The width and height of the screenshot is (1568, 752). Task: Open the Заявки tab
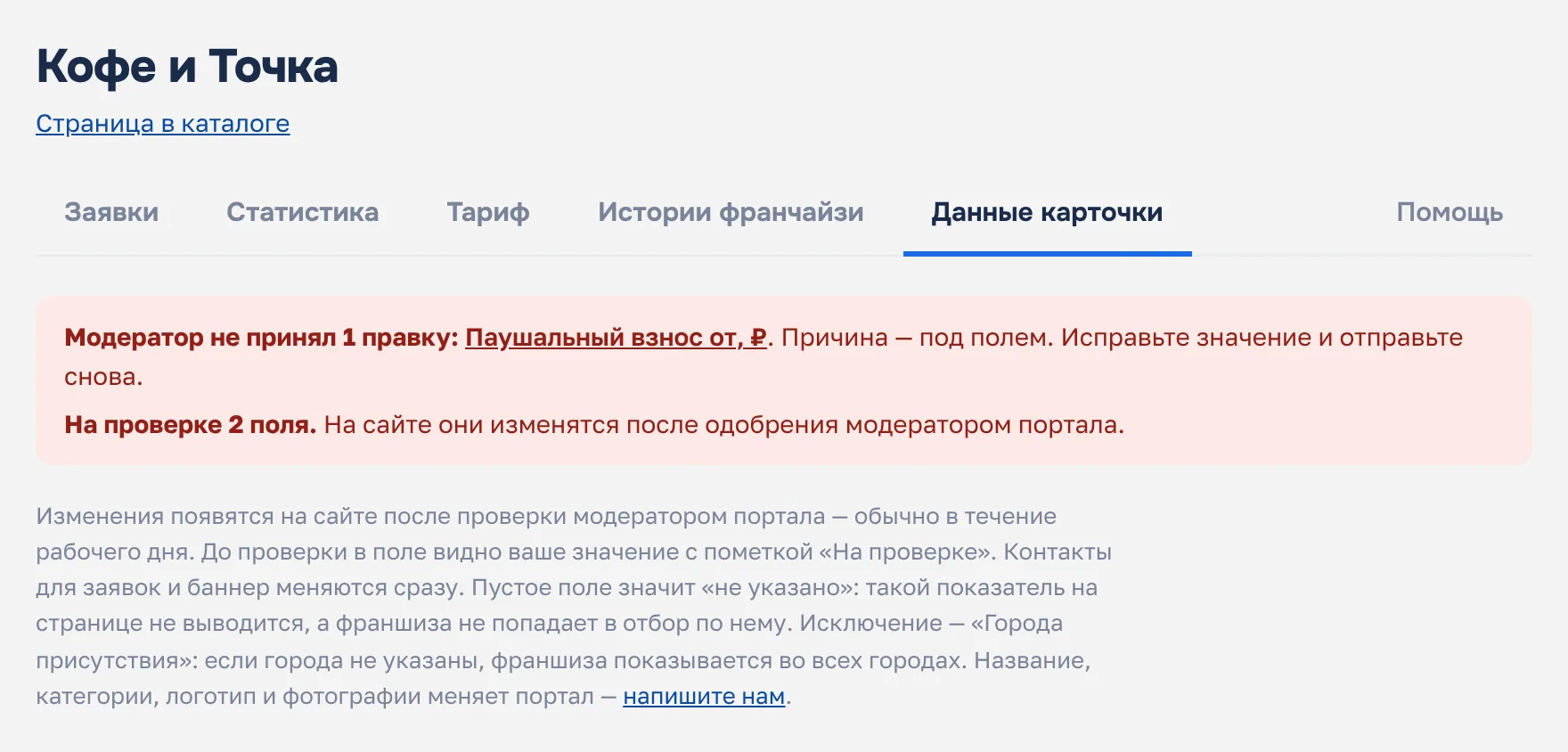tap(111, 212)
